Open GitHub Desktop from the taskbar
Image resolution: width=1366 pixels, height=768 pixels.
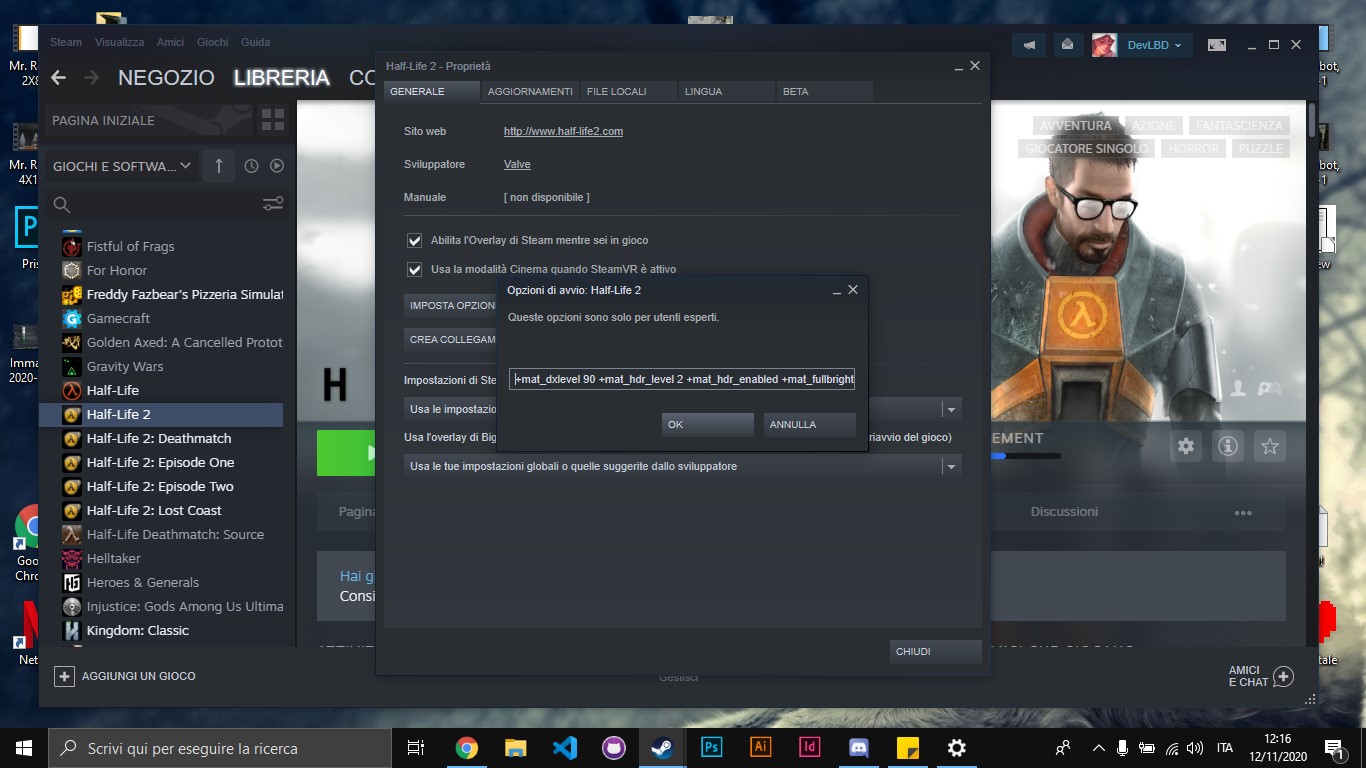coord(613,747)
